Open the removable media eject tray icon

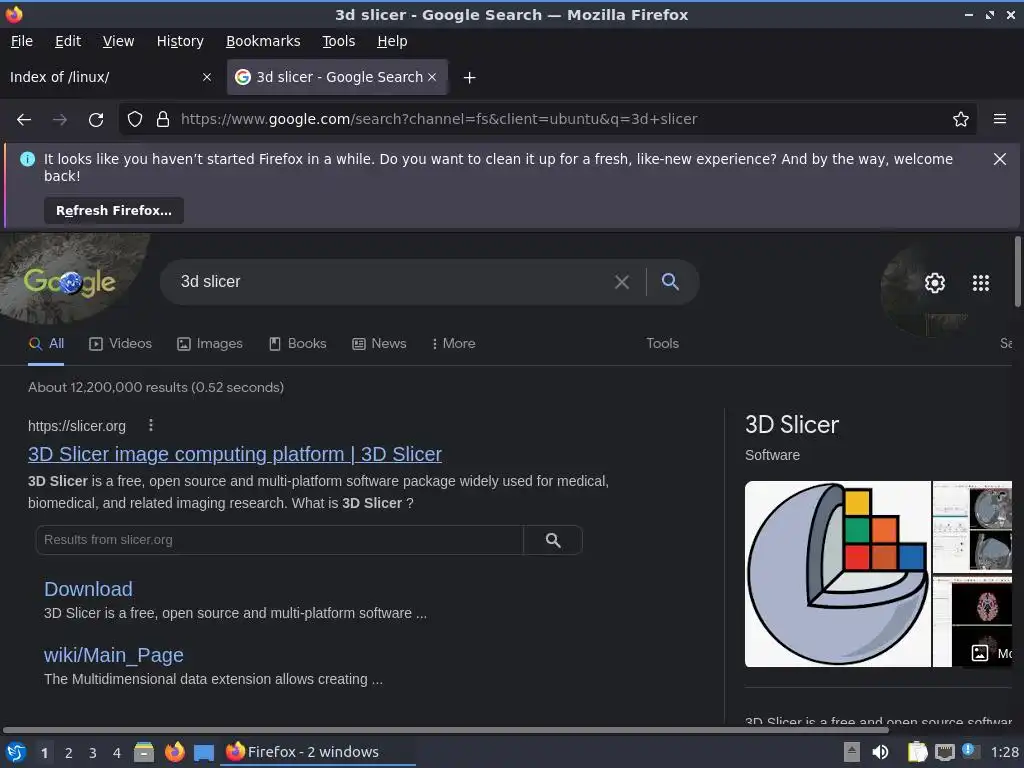pos(852,752)
